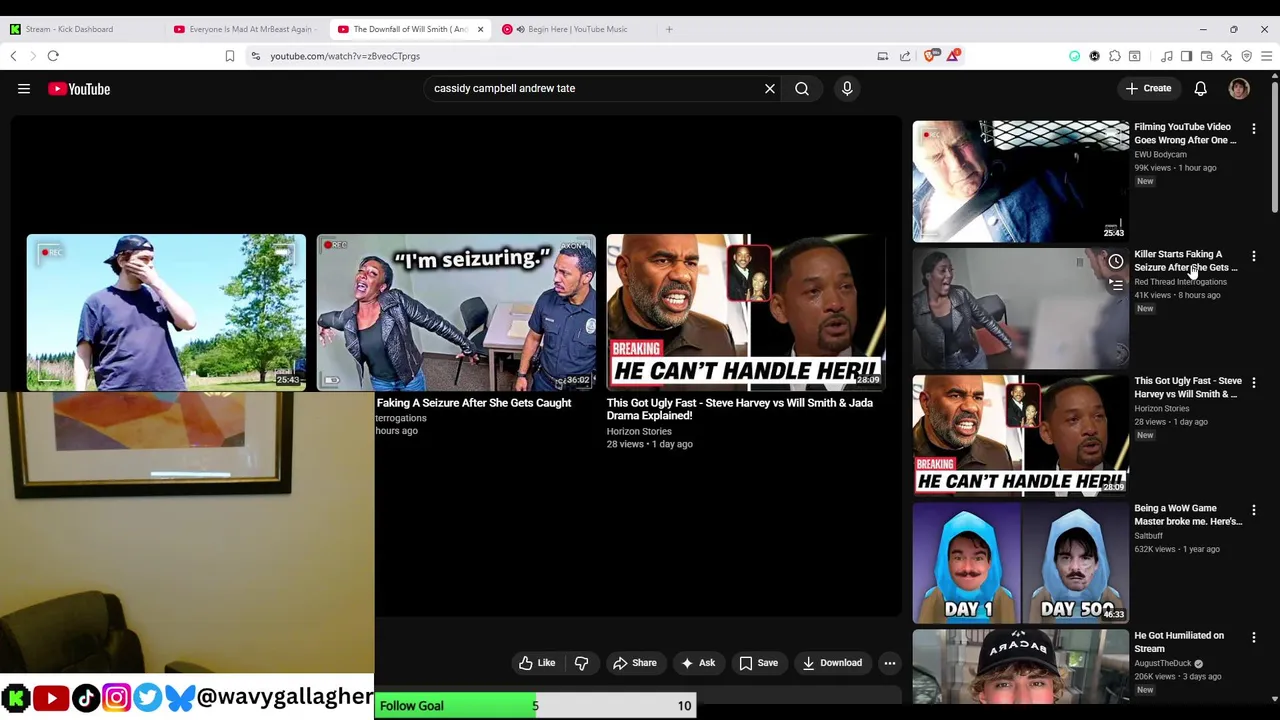Open the Brave Wallet icon
Image resolution: width=1280 pixels, height=720 pixels.
click(1206, 56)
